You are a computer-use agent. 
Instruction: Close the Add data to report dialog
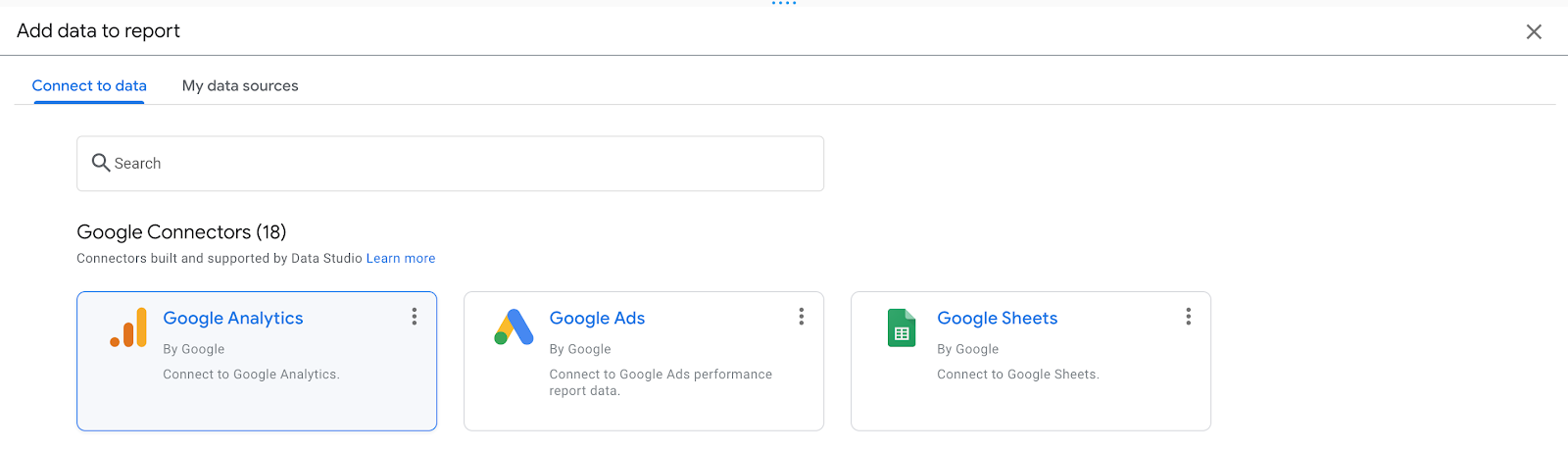coord(1534,32)
